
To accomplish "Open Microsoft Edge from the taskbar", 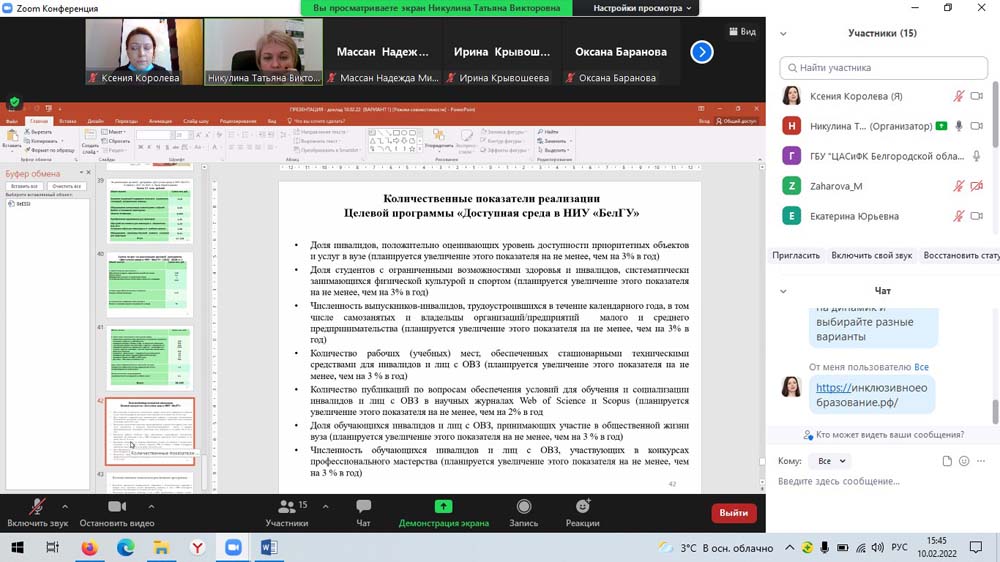I will (x=125, y=548).
